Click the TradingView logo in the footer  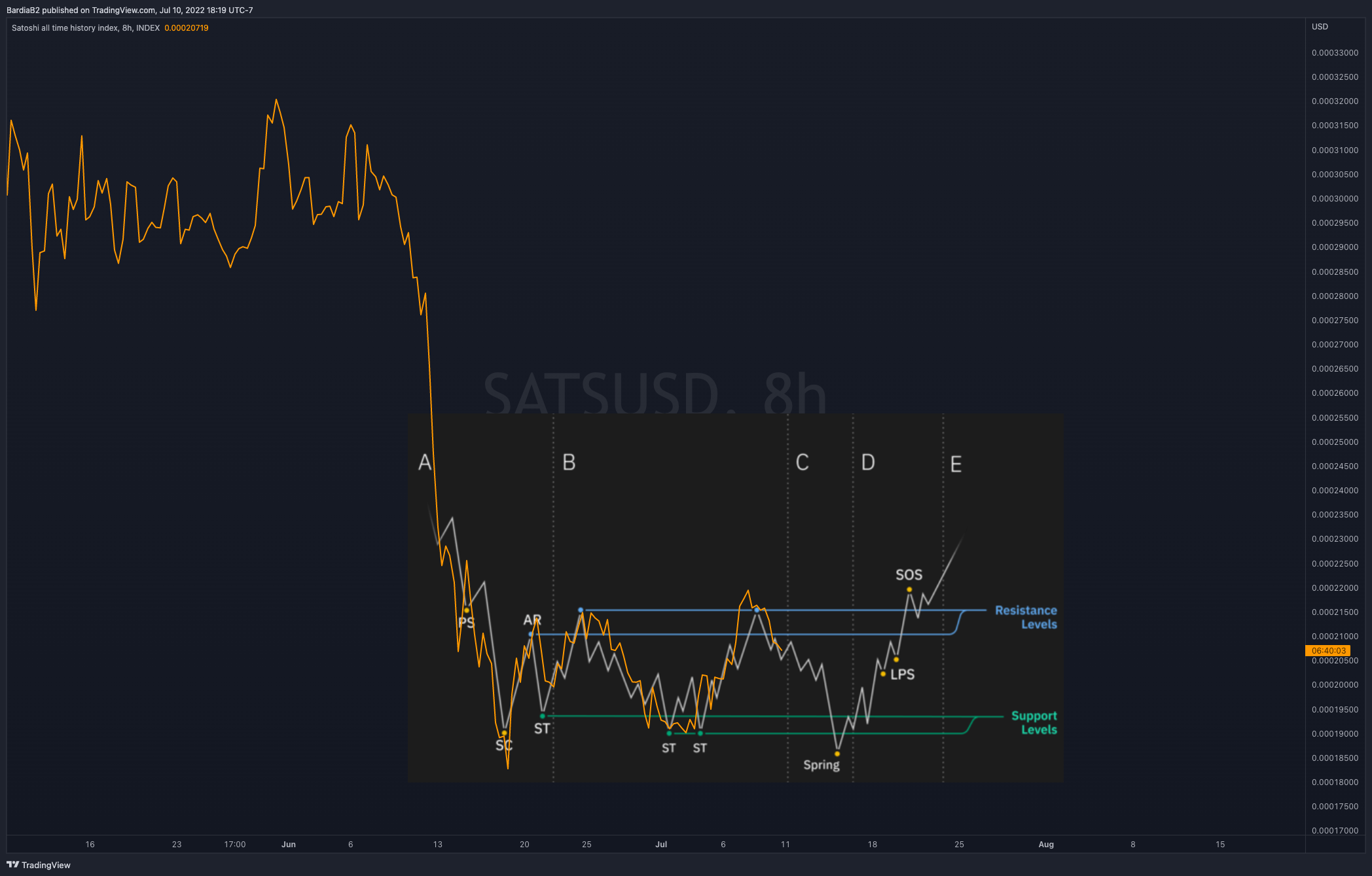(39, 865)
